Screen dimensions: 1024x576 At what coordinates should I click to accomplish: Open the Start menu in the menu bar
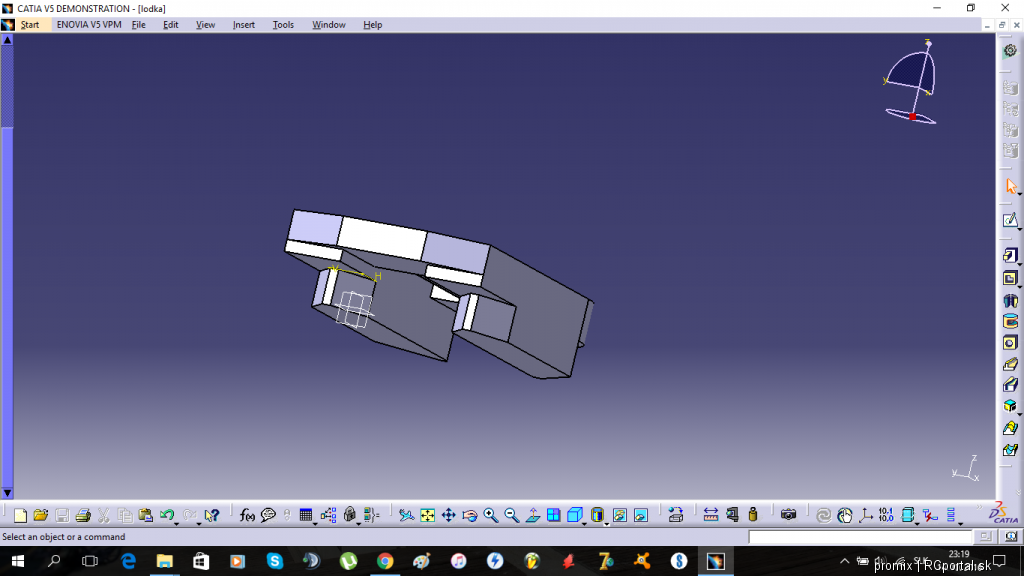click(x=29, y=25)
